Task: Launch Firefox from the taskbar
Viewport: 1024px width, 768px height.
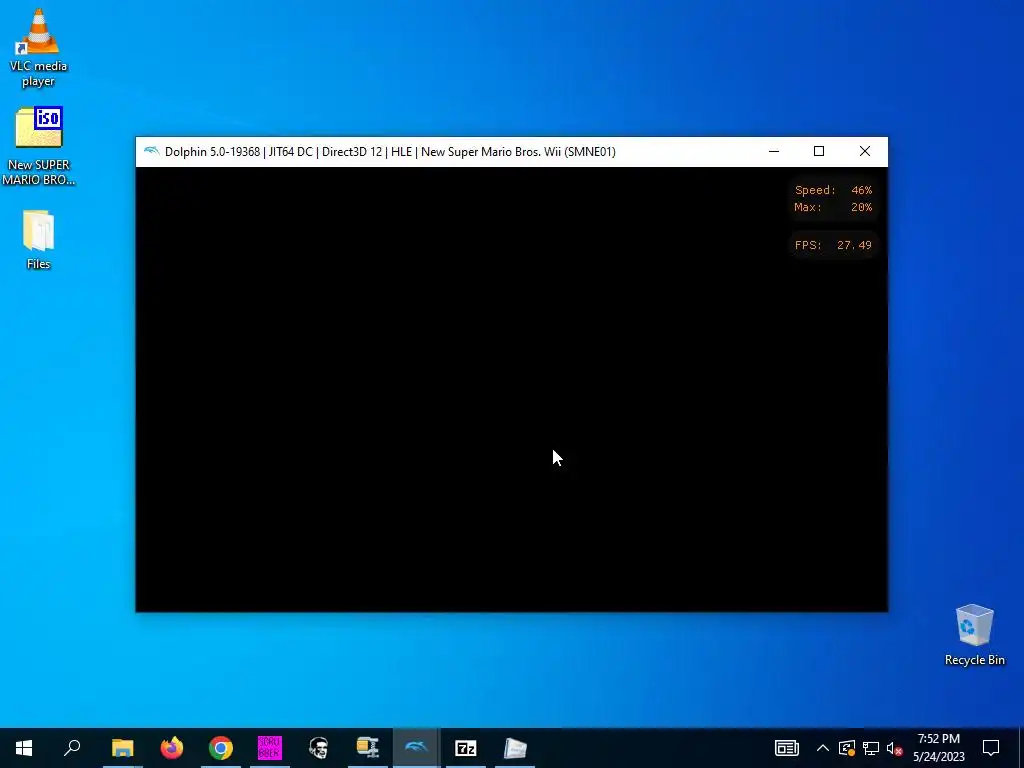Action: (x=172, y=748)
